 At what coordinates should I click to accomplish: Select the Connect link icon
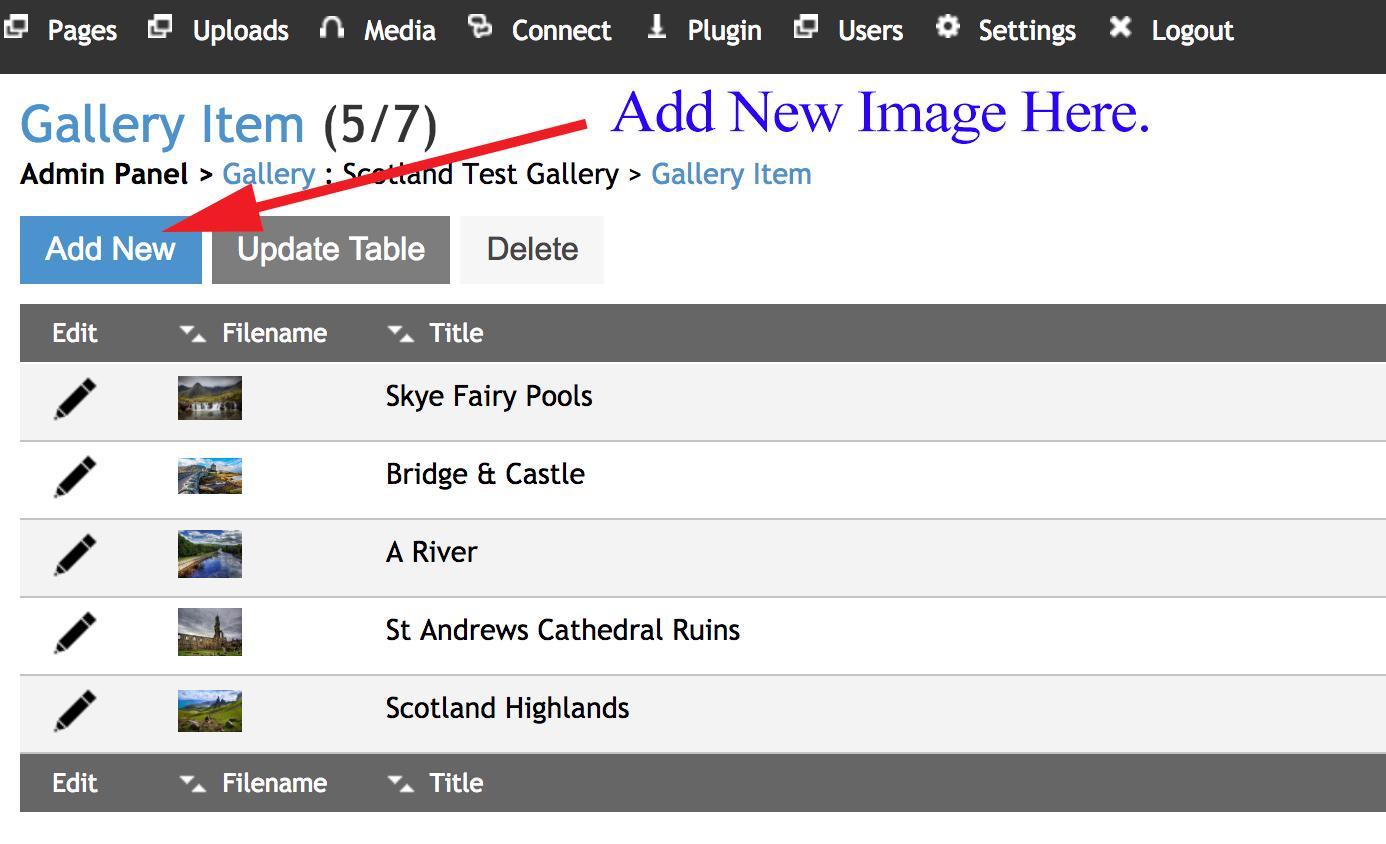[481, 25]
